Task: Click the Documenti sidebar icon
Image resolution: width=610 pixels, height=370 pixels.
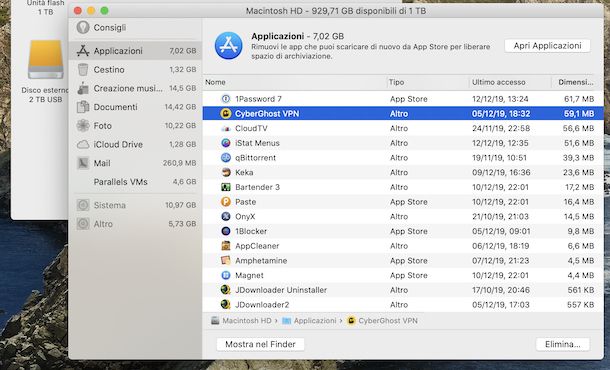Action: click(x=83, y=107)
